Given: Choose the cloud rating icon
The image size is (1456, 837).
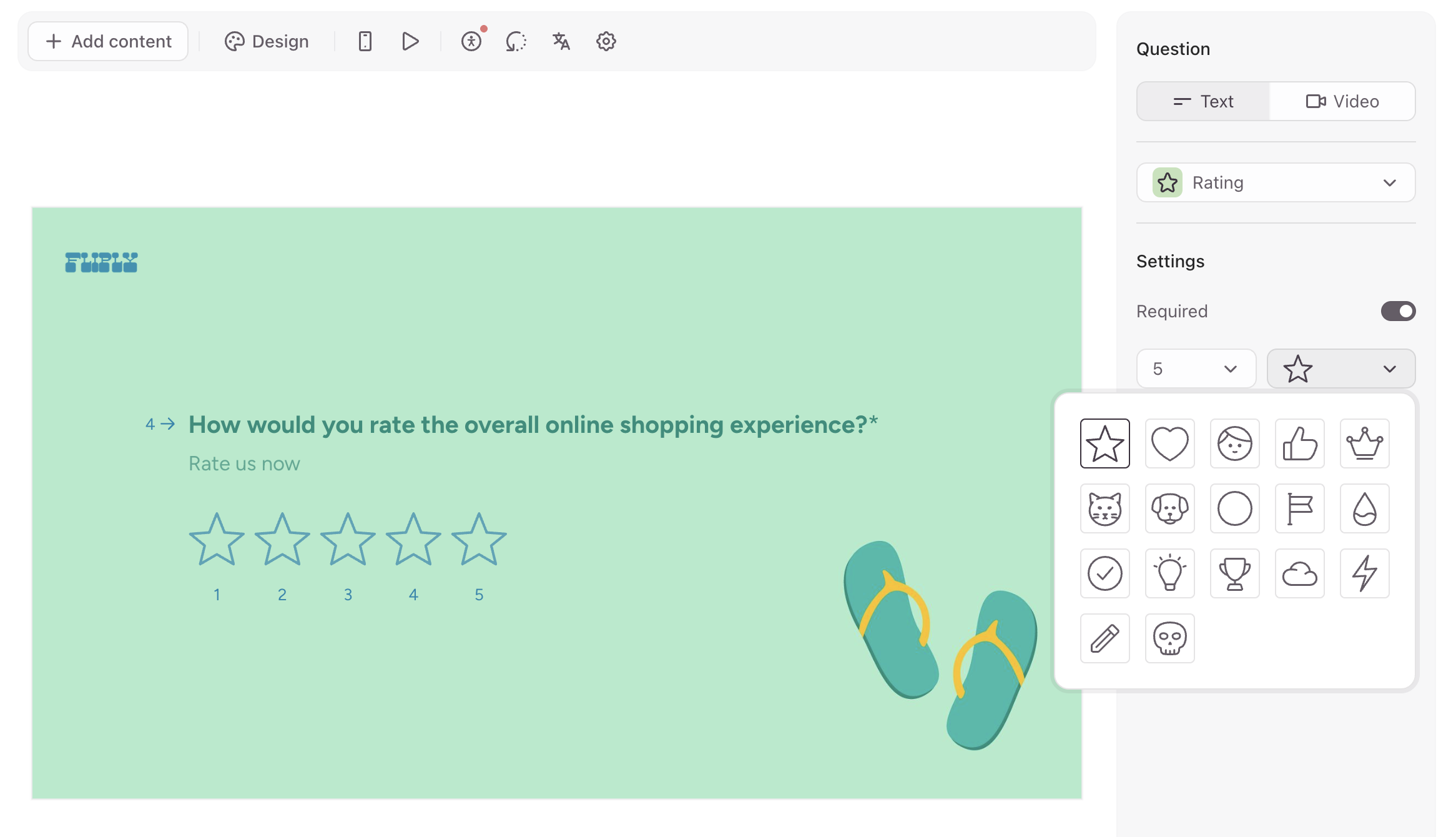Looking at the screenshot, I should (1299, 573).
